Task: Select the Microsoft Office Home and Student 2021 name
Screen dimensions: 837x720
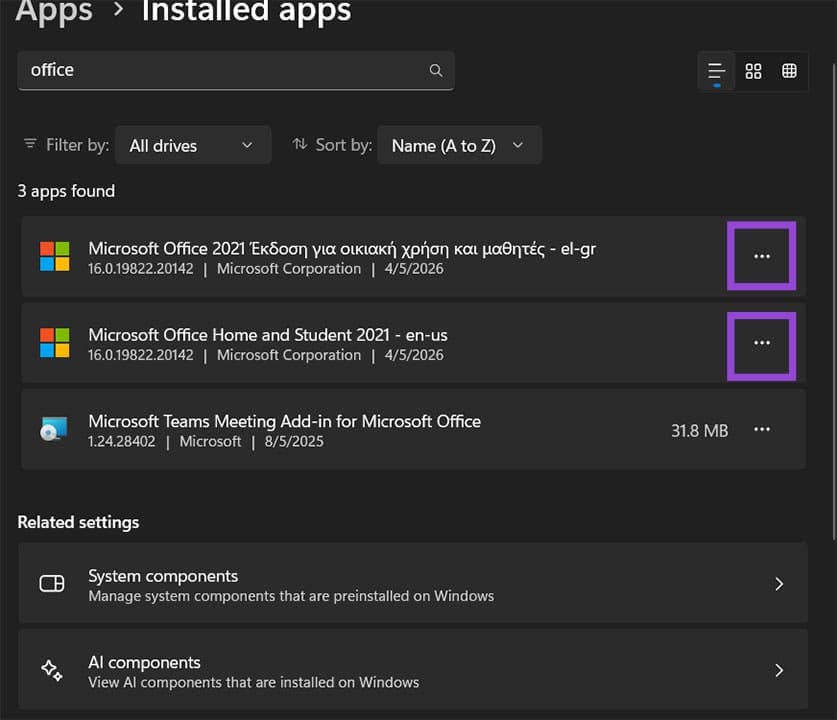Action: coord(268,335)
